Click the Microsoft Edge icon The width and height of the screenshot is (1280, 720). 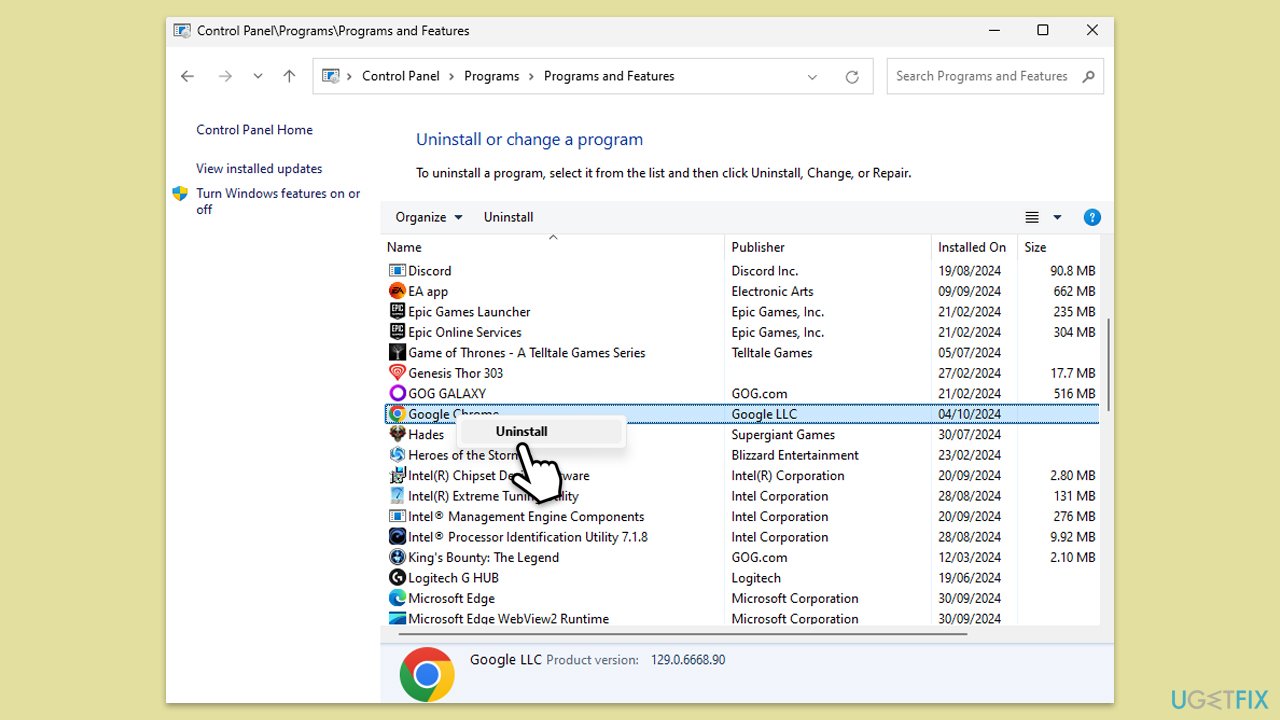pos(397,599)
